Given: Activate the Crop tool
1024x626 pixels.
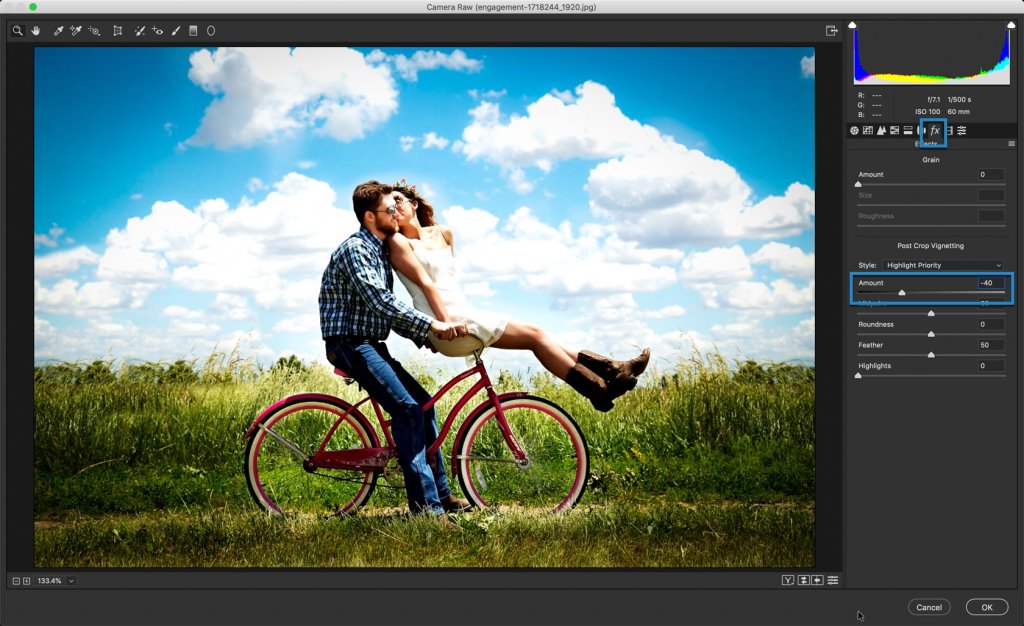Looking at the screenshot, I should pyautogui.click(x=117, y=31).
